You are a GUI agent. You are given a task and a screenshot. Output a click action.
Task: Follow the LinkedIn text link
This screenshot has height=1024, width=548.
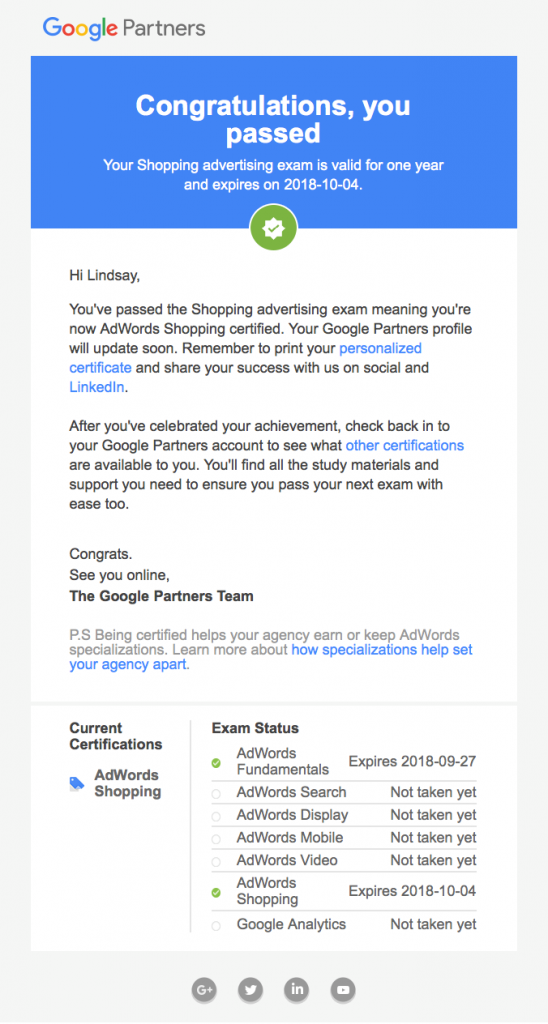point(97,387)
